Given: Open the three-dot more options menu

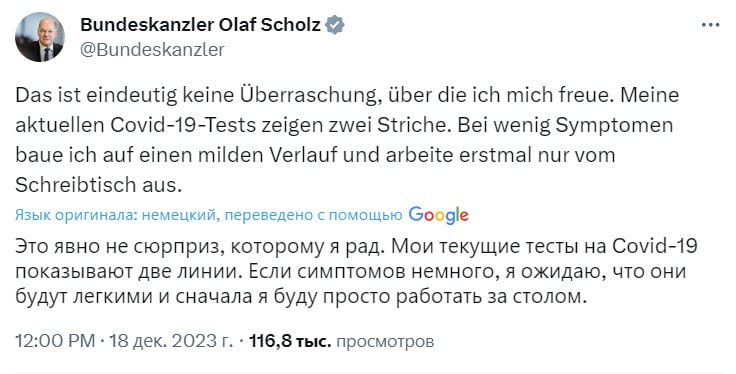Looking at the screenshot, I should [x=710, y=25].
